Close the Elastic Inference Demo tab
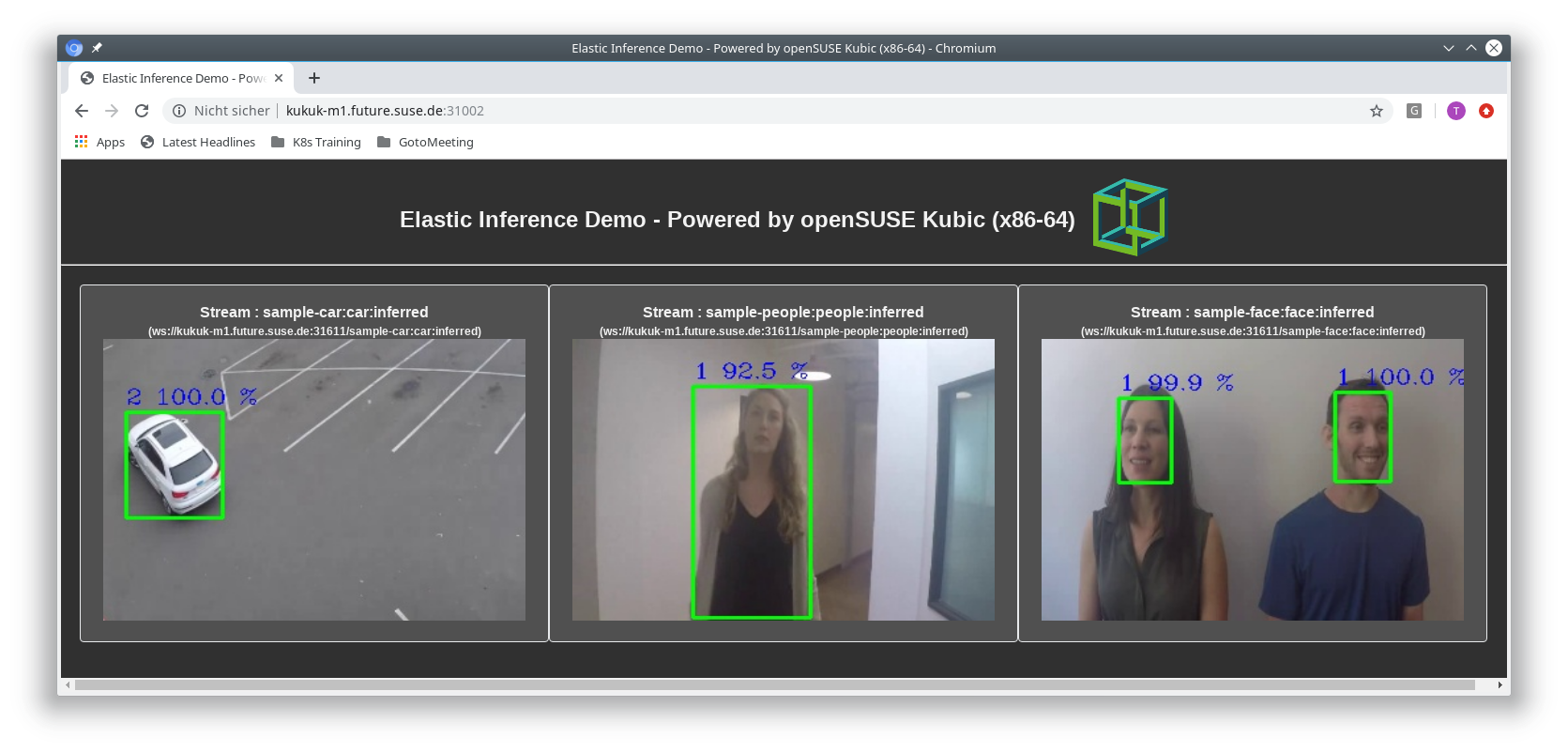This screenshot has height=753, width=1568. (x=279, y=78)
